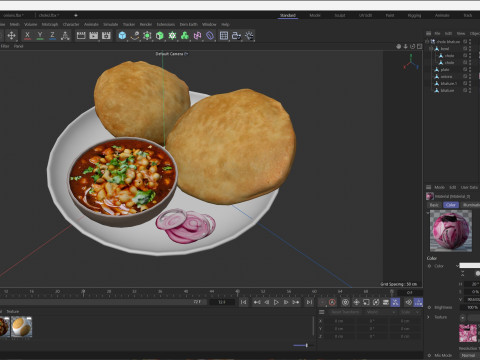Switch to the UV Edit layout
Screen dimensions: 480x360
click(365, 15)
